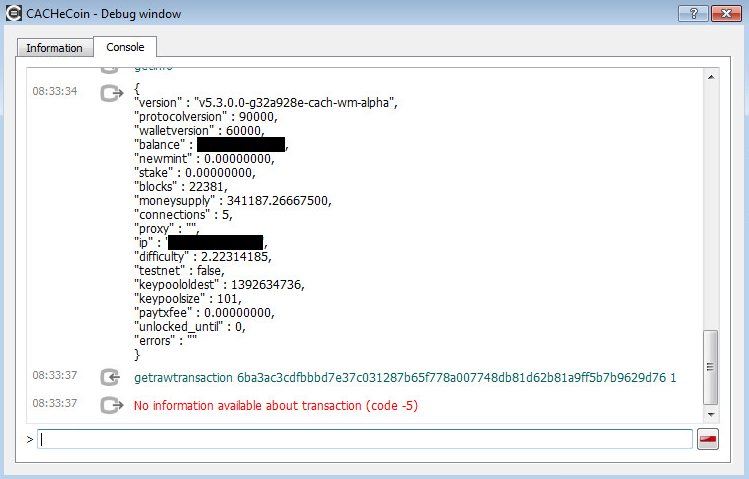Click the red 'No information available' error
Image resolution: width=749 pixels, height=479 pixels.
coord(276,405)
